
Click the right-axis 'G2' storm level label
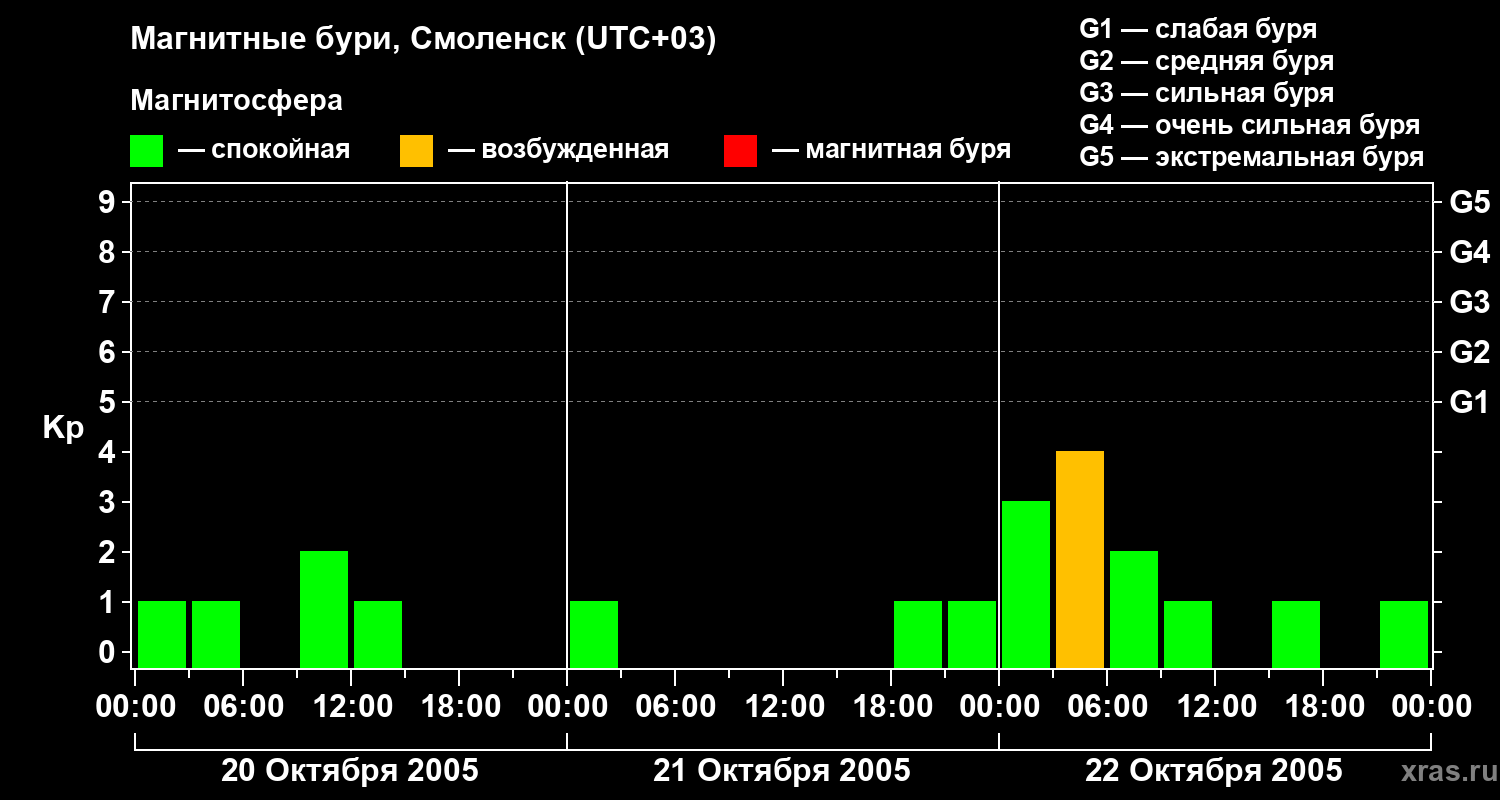[x=1470, y=352]
